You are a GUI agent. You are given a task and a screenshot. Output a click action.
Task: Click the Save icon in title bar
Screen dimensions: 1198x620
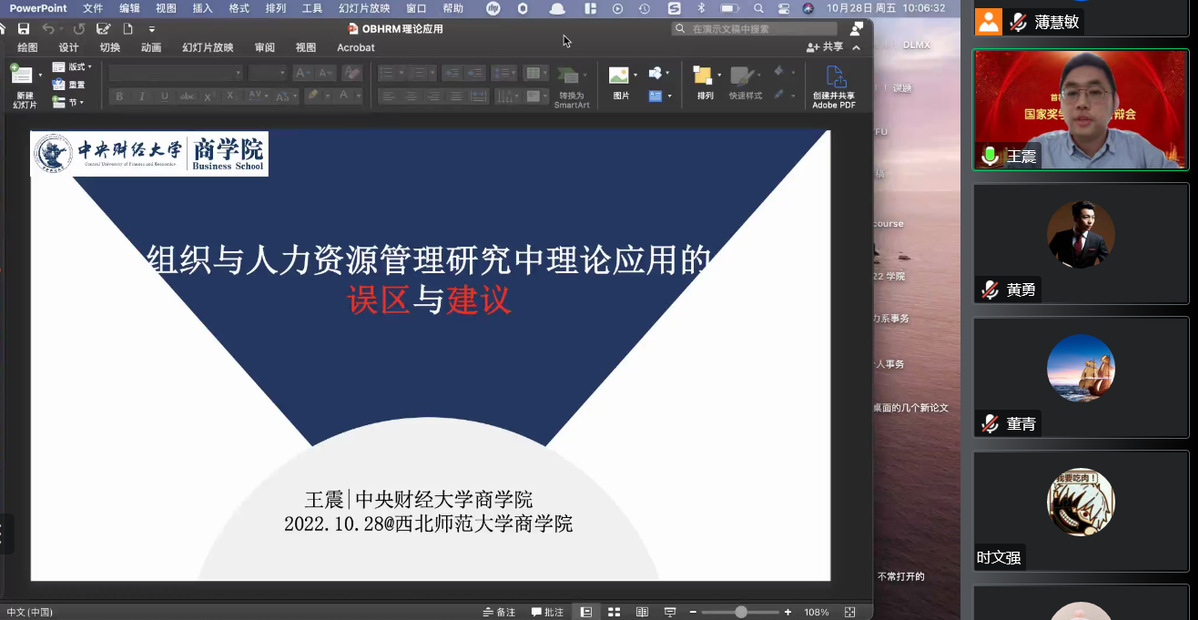pyautogui.click(x=24, y=29)
